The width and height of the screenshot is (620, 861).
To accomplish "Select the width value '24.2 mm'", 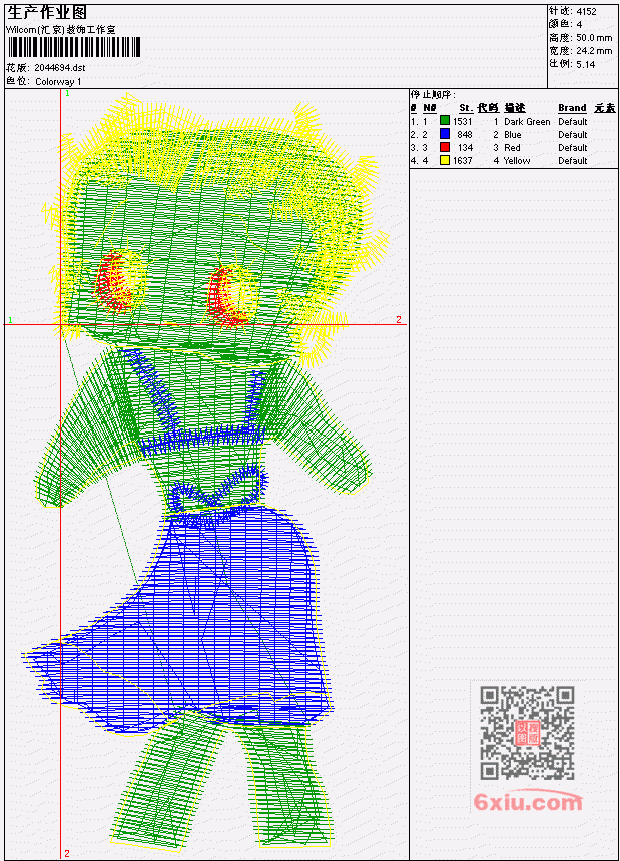I will [x=594, y=51].
